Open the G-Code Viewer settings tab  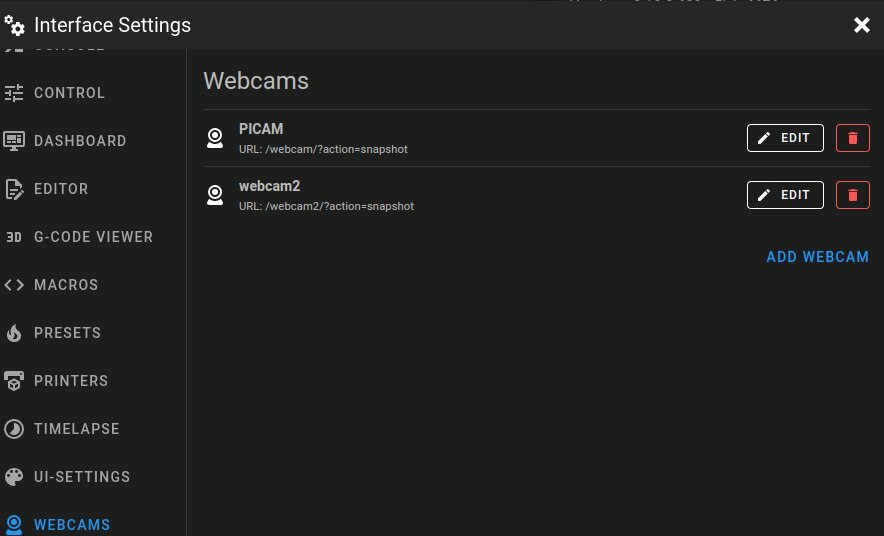point(93,237)
